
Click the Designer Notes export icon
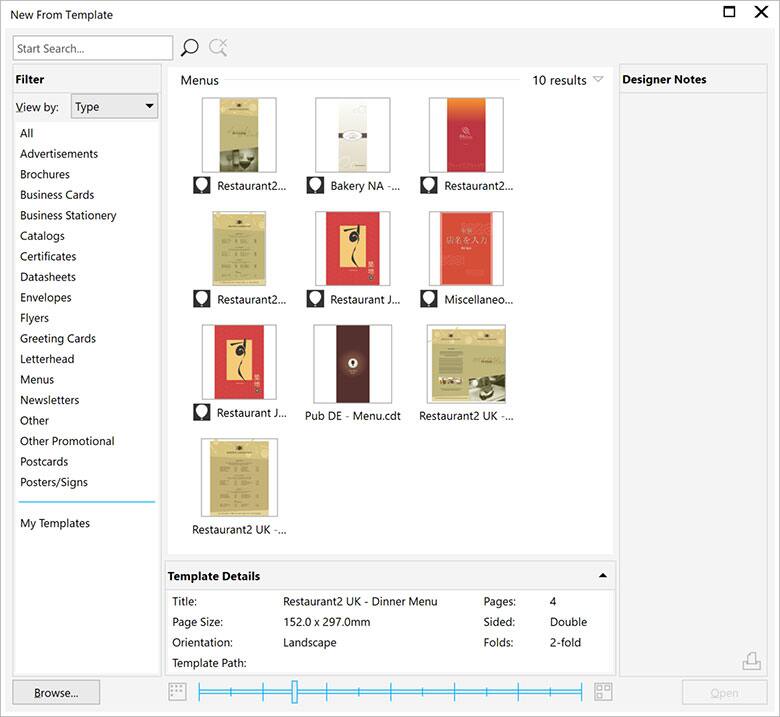coord(752,661)
